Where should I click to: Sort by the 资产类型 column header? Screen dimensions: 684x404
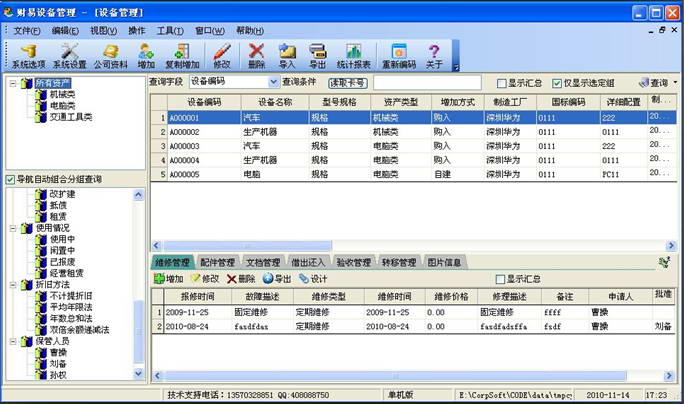[400, 102]
